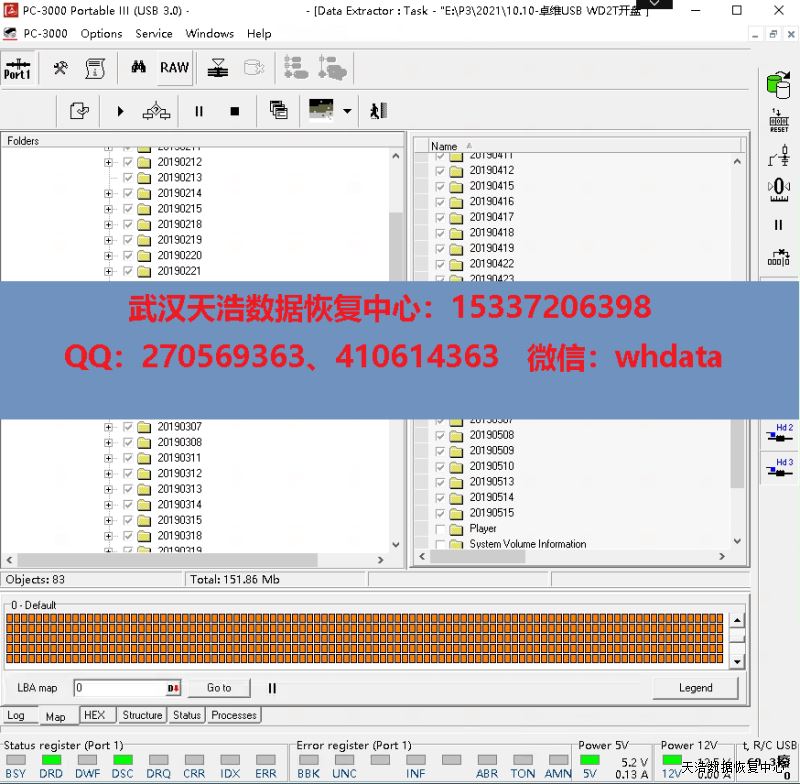
Task: Click the green disk copy icon
Action: point(777,82)
